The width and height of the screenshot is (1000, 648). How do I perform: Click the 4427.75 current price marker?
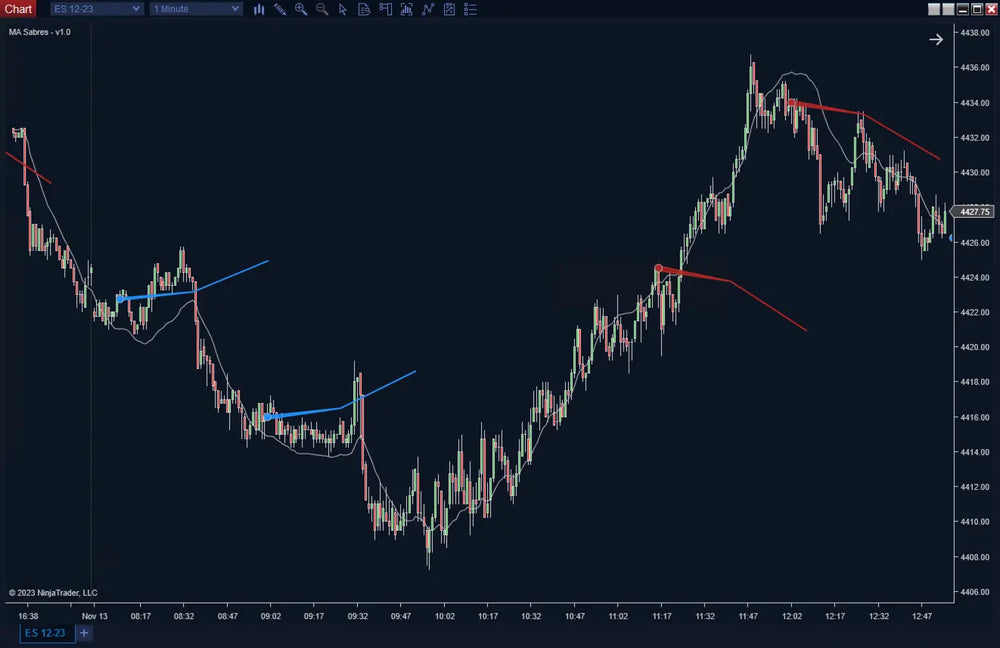(x=973, y=212)
